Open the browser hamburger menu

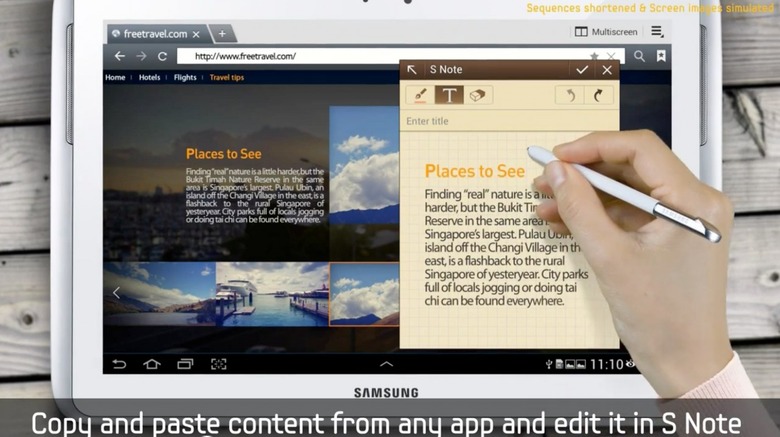[657, 31]
